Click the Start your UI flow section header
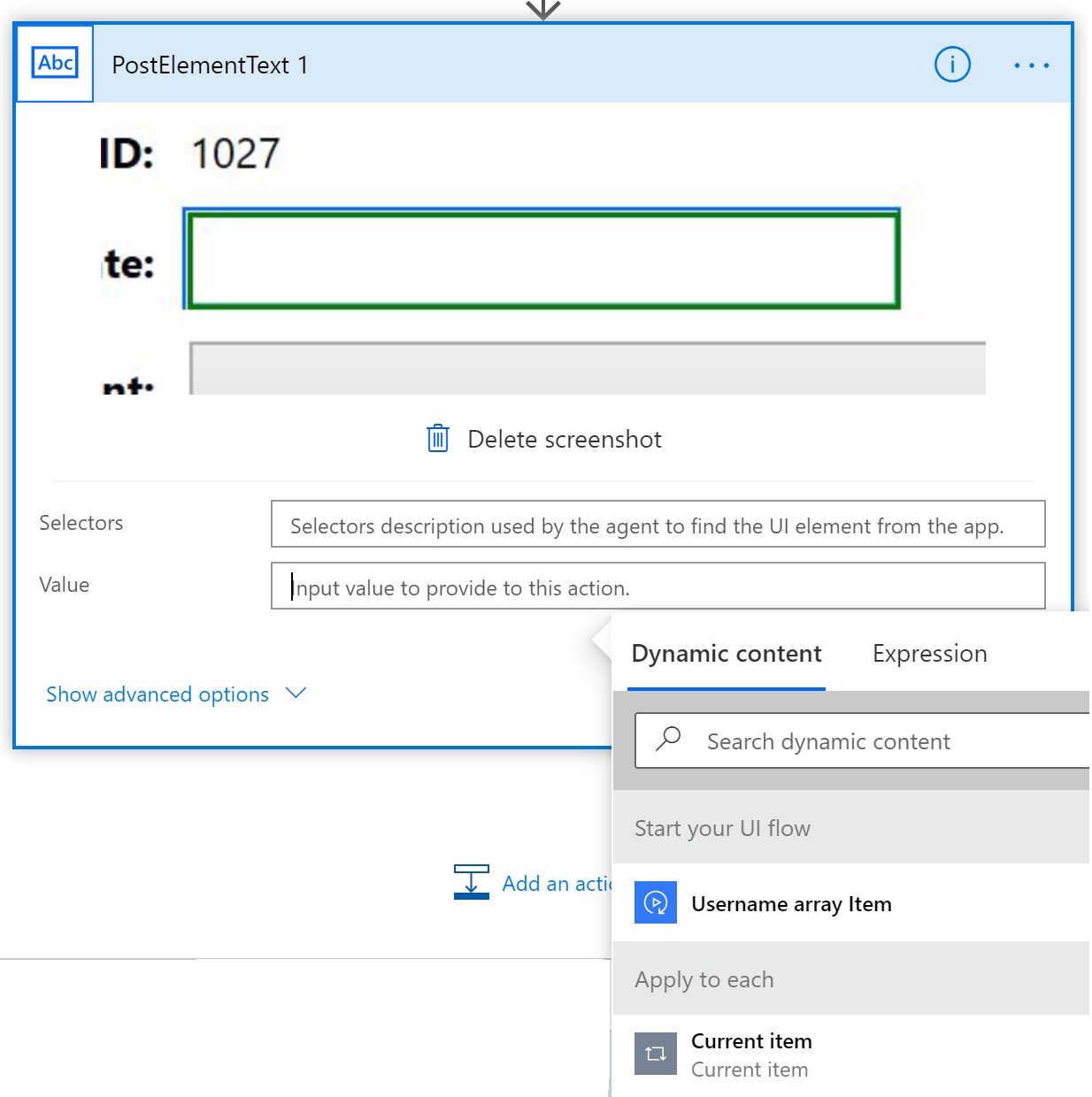This screenshot has height=1097, width=1092. (722, 828)
